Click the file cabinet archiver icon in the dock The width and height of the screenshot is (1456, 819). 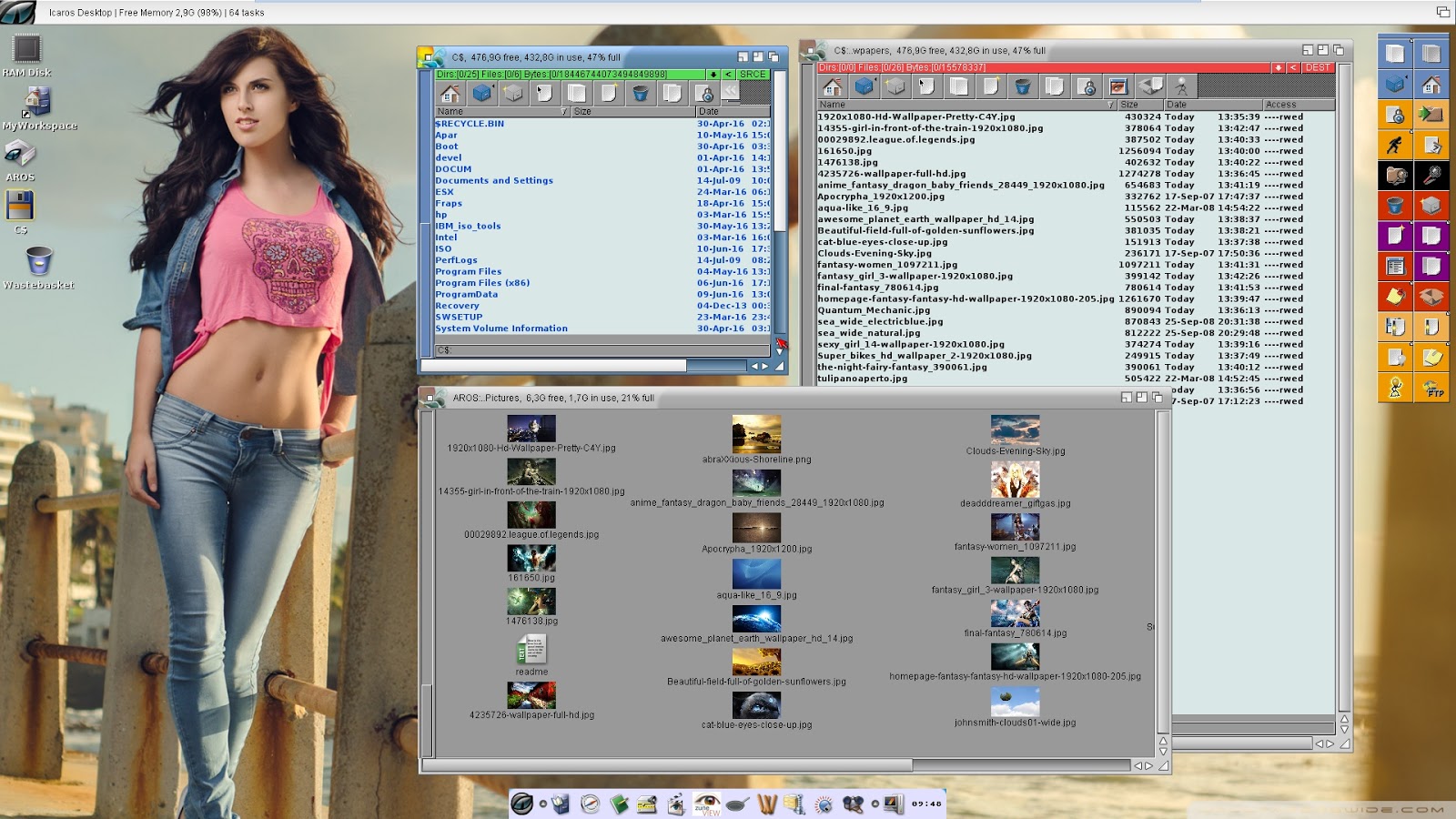[794, 804]
